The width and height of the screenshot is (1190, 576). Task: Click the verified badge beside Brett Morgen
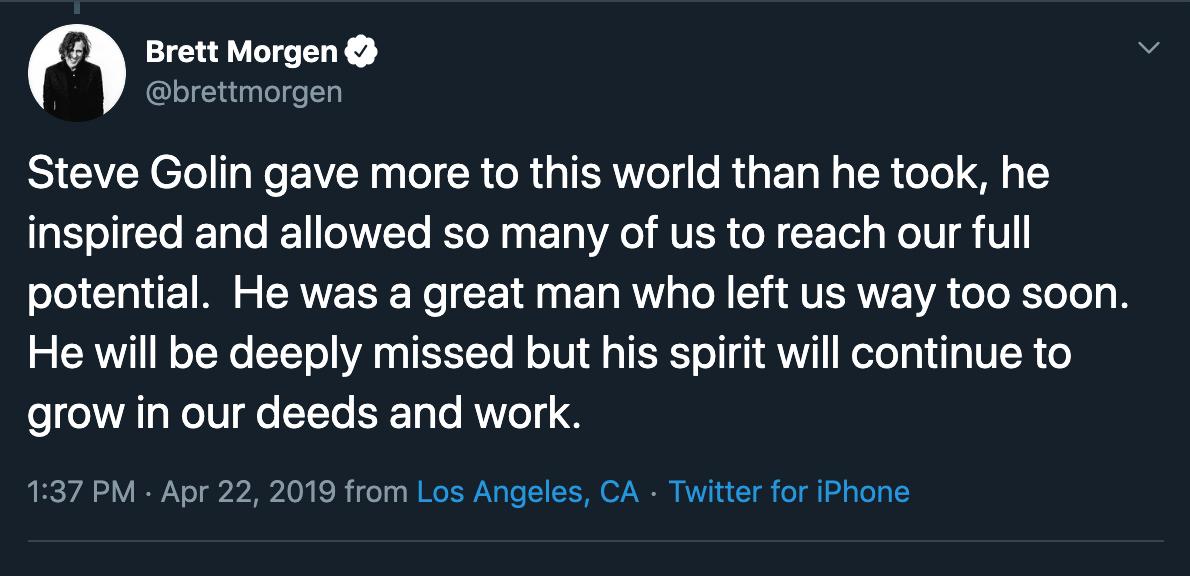point(361,52)
